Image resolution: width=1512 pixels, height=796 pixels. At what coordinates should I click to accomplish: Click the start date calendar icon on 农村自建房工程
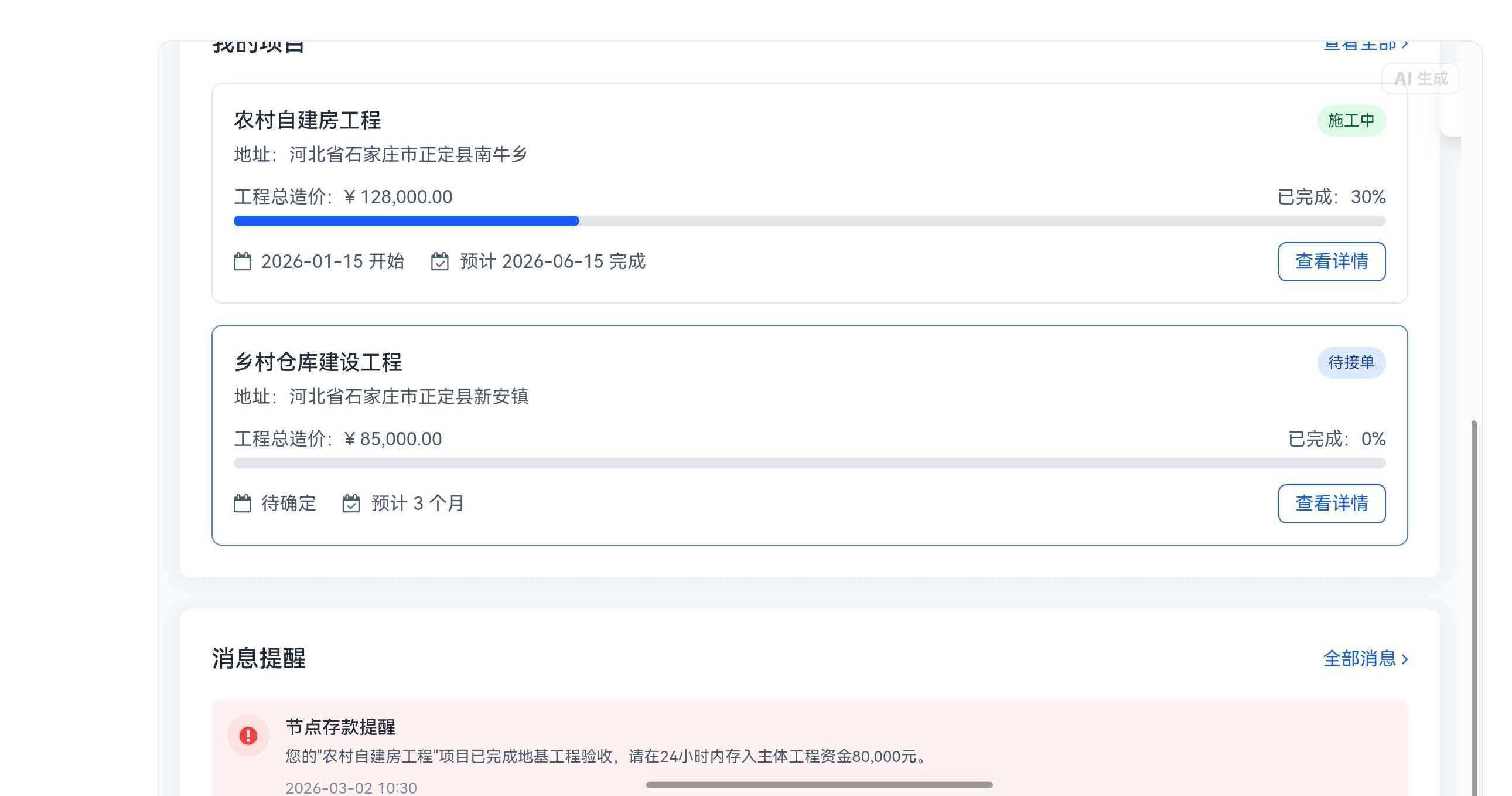242,261
